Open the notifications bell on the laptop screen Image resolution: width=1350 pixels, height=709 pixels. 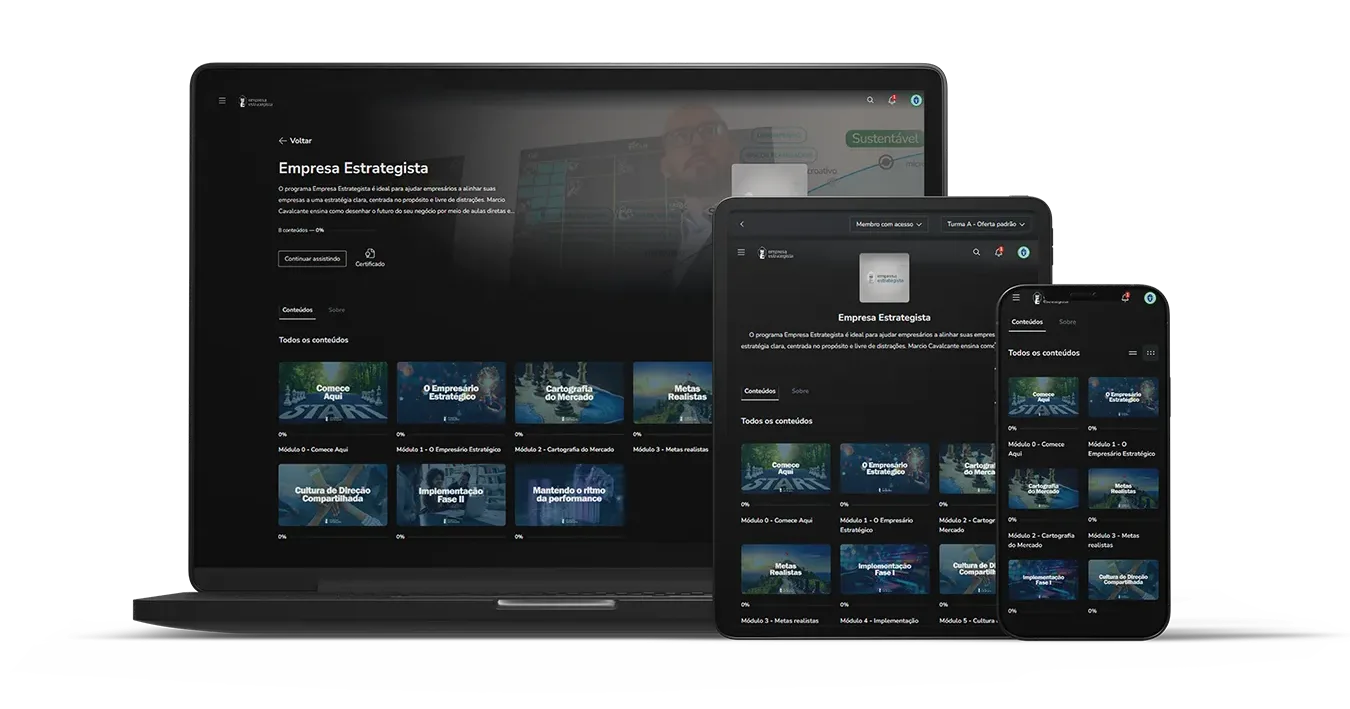[892, 100]
